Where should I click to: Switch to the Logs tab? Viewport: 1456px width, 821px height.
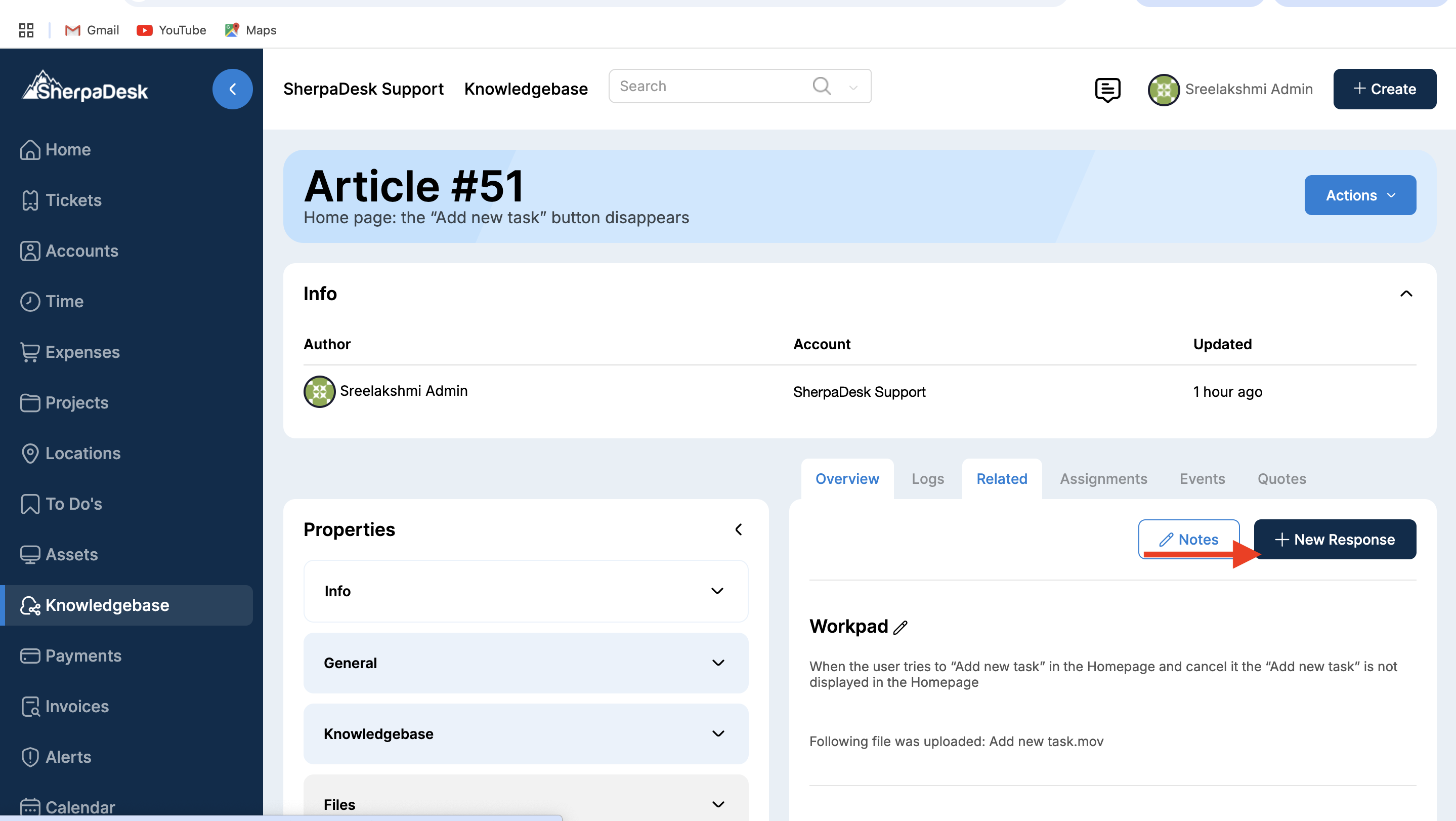click(x=927, y=479)
